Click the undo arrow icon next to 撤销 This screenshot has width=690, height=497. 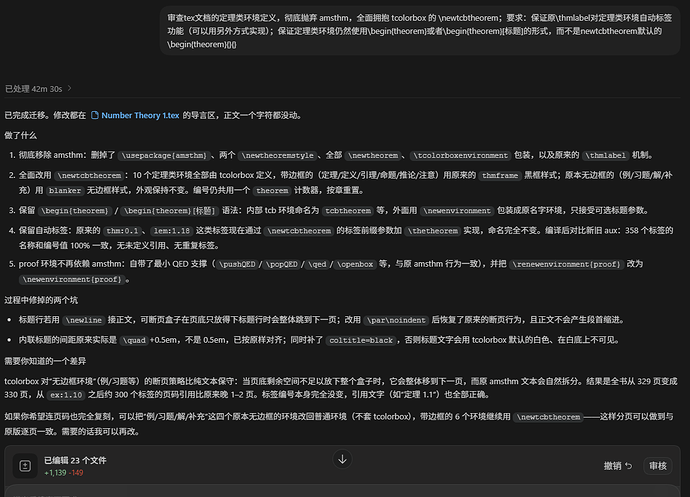tap(628, 466)
